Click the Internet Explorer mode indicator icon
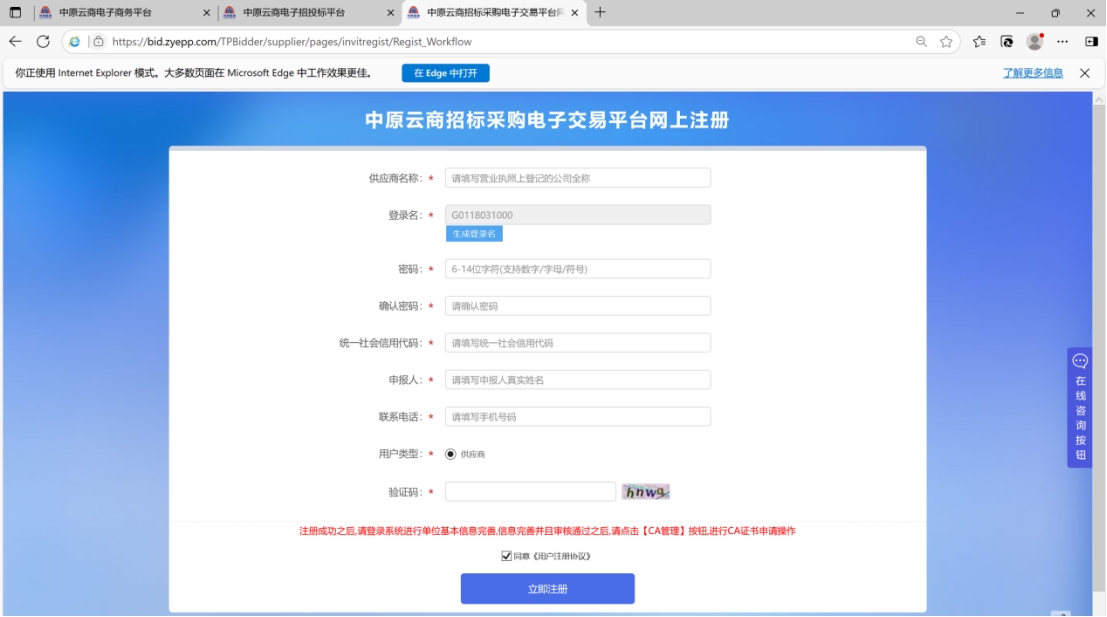Viewport: 1107px width, 617px height. coord(74,42)
